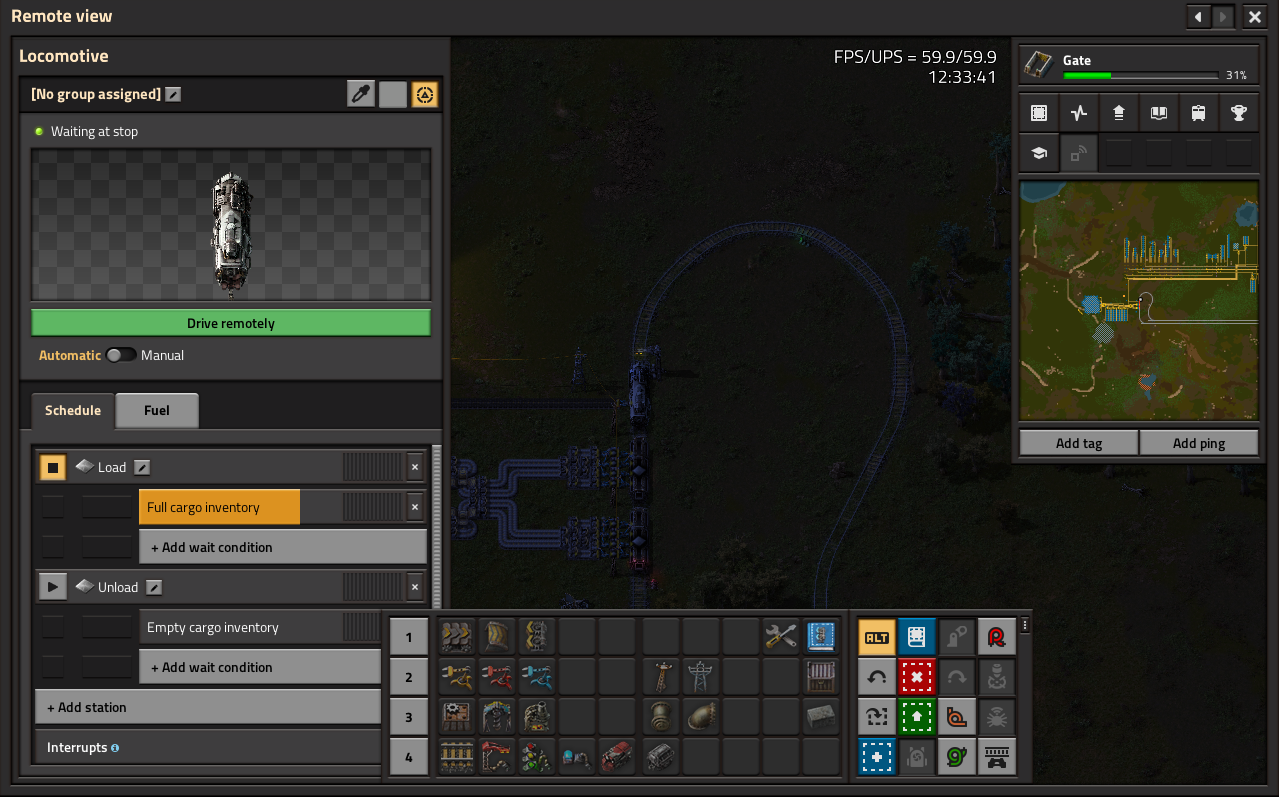This screenshot has height=797, width=1279.
Task: Click the train color picker eyedropper
Action: point(361,94)
